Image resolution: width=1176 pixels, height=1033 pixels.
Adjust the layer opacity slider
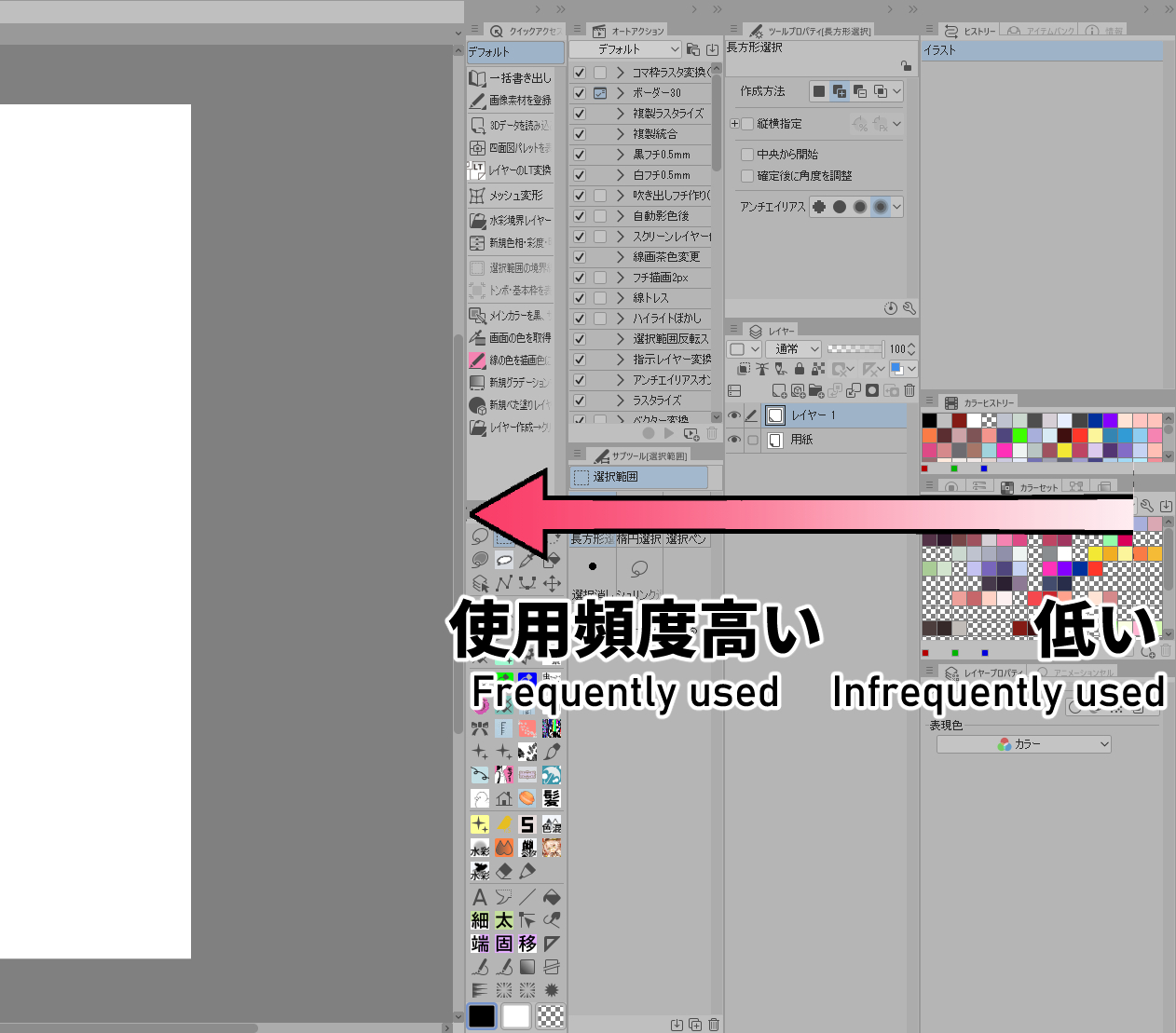click(855, 348)
